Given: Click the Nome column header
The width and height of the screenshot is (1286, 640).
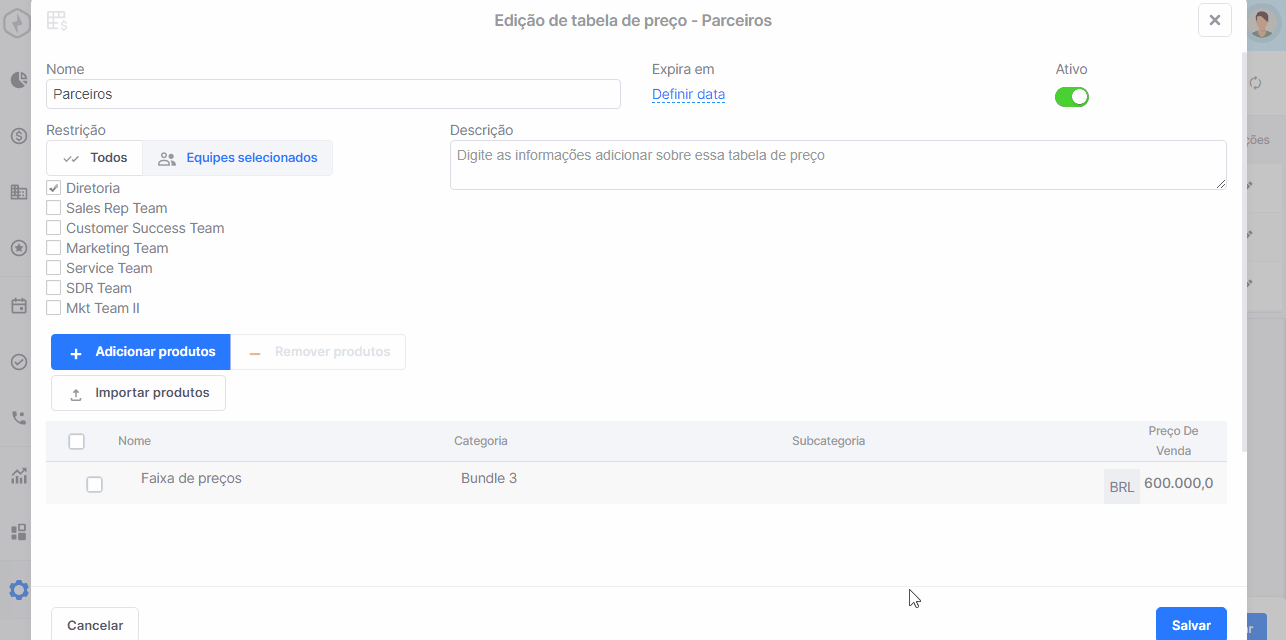Looking at the screenshot, I should pos(134,441).
